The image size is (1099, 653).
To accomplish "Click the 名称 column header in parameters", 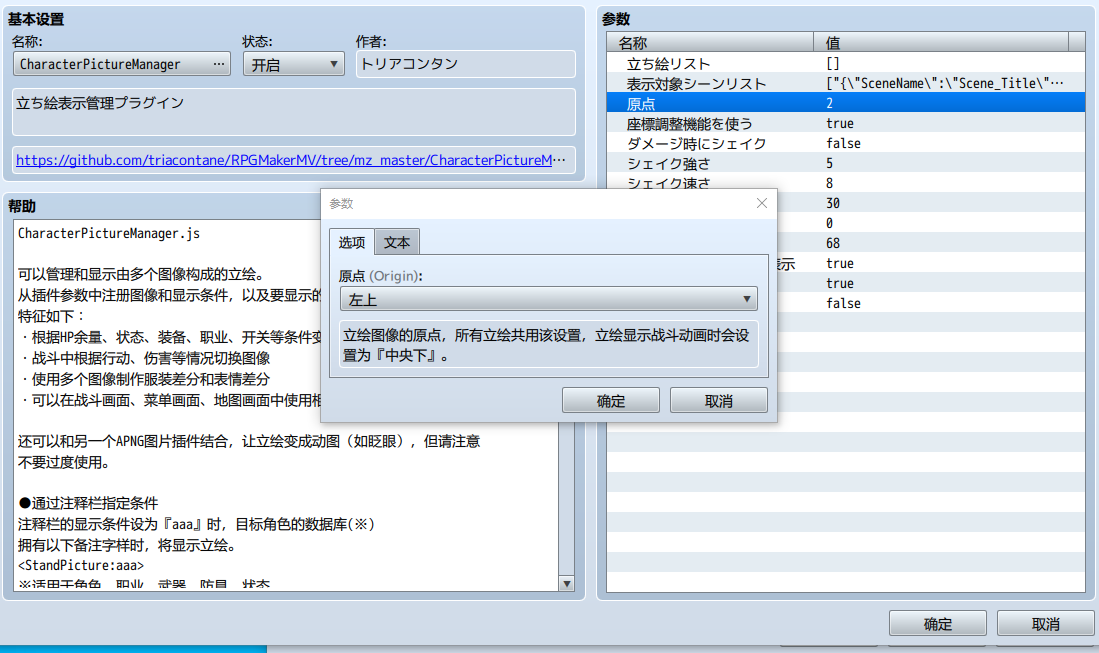I will [x=710, y=43].
